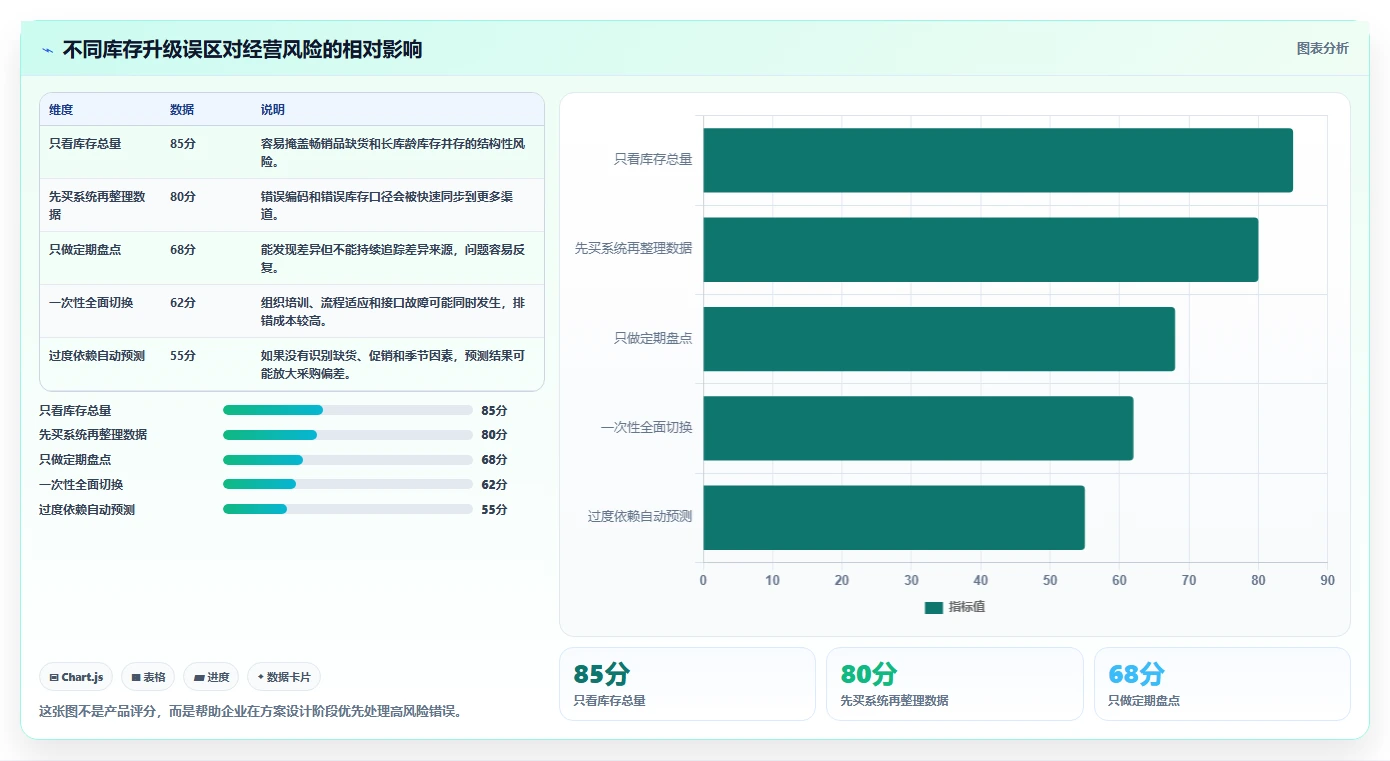Select the 数据卡片 tag chip
1390x761 pixels.
tap(284, 677)
